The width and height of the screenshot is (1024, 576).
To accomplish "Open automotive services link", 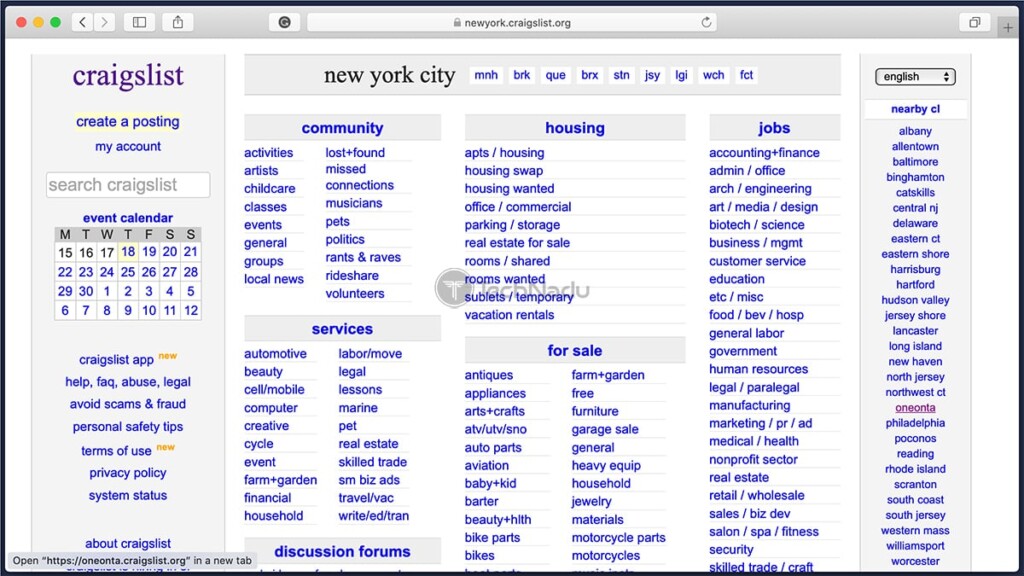I will (x=276, y=354).
